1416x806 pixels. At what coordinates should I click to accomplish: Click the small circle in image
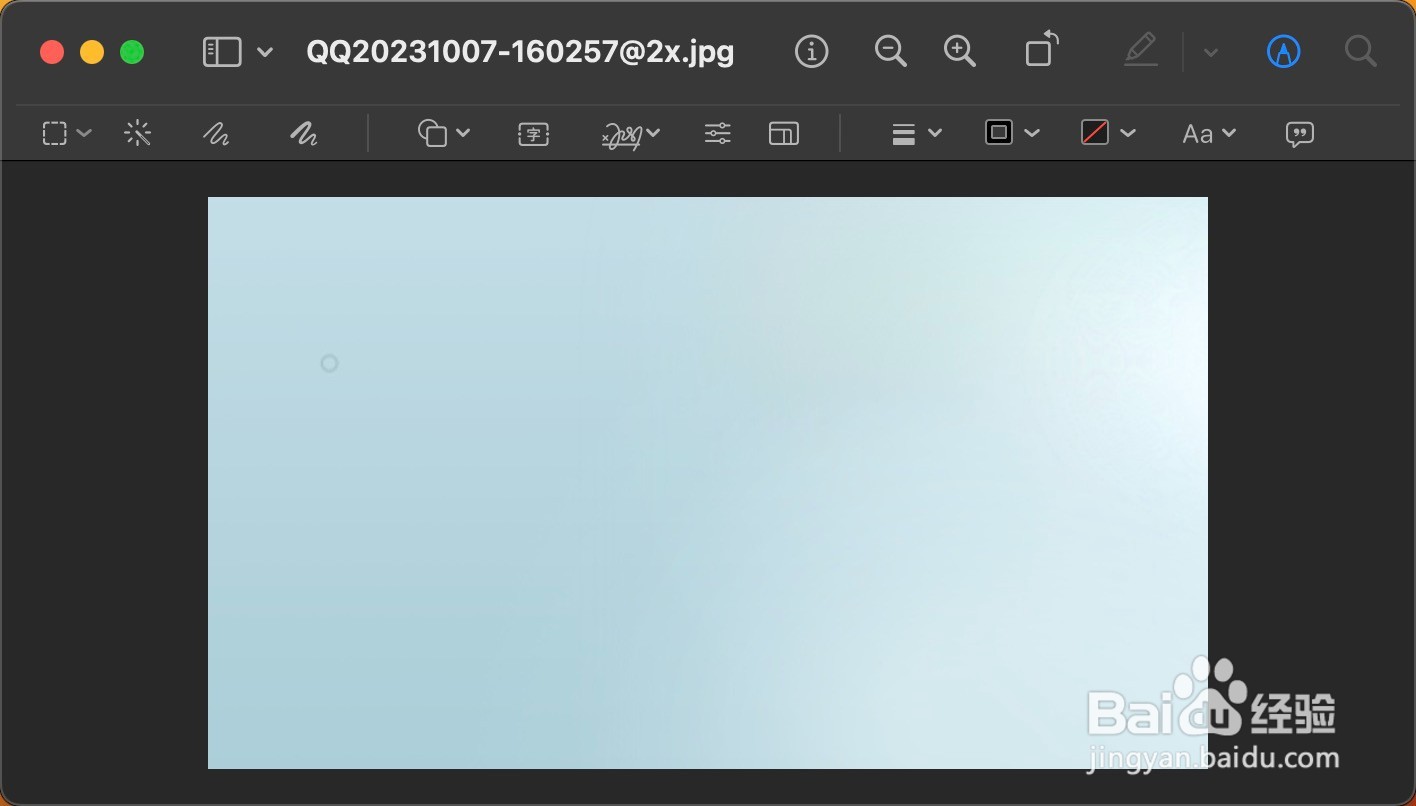click(329, 363)
